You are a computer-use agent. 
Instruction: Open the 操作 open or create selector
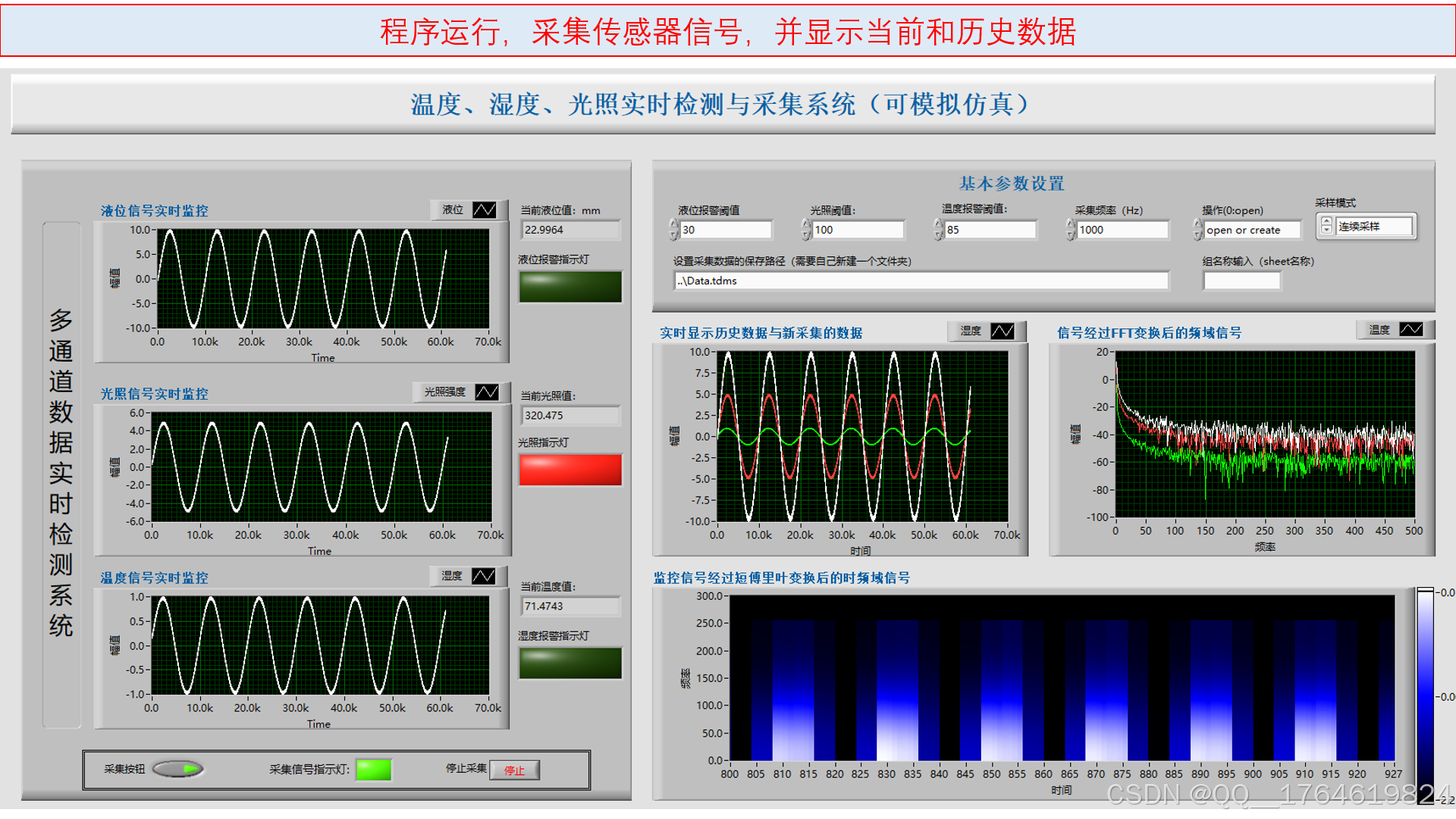pyautogui.click(x=1251, y=230)
